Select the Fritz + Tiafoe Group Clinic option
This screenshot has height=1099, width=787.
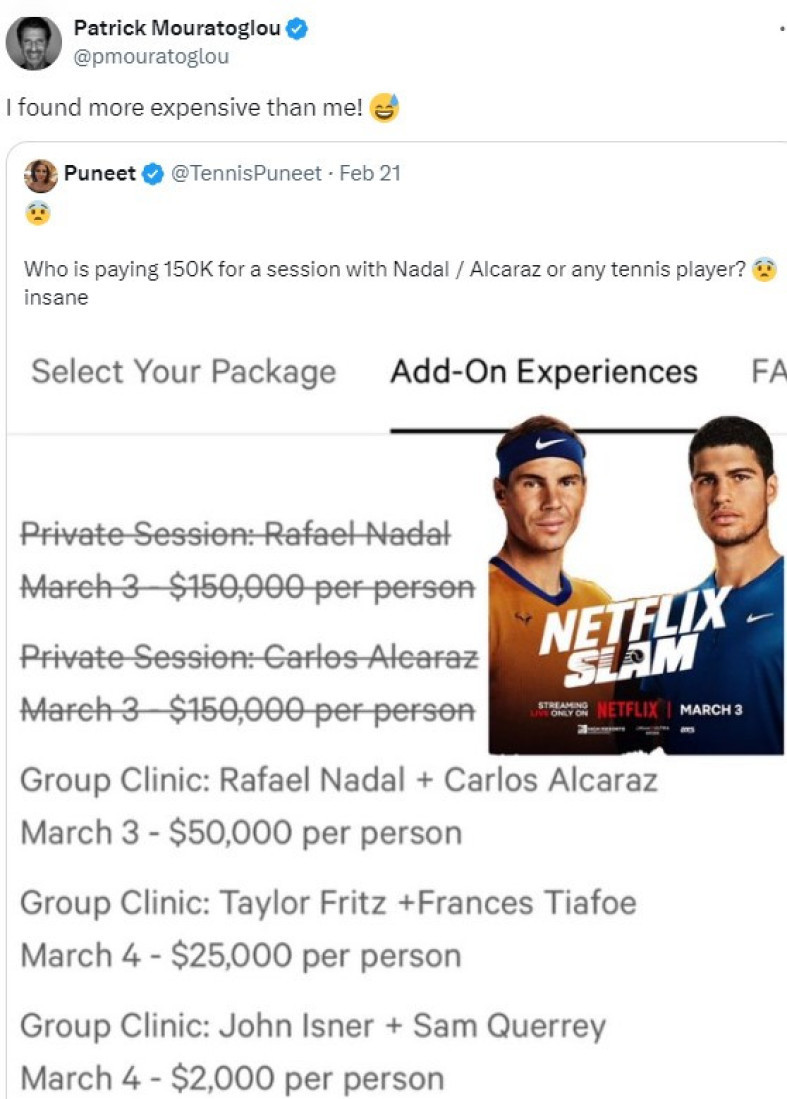pos(328,928)
